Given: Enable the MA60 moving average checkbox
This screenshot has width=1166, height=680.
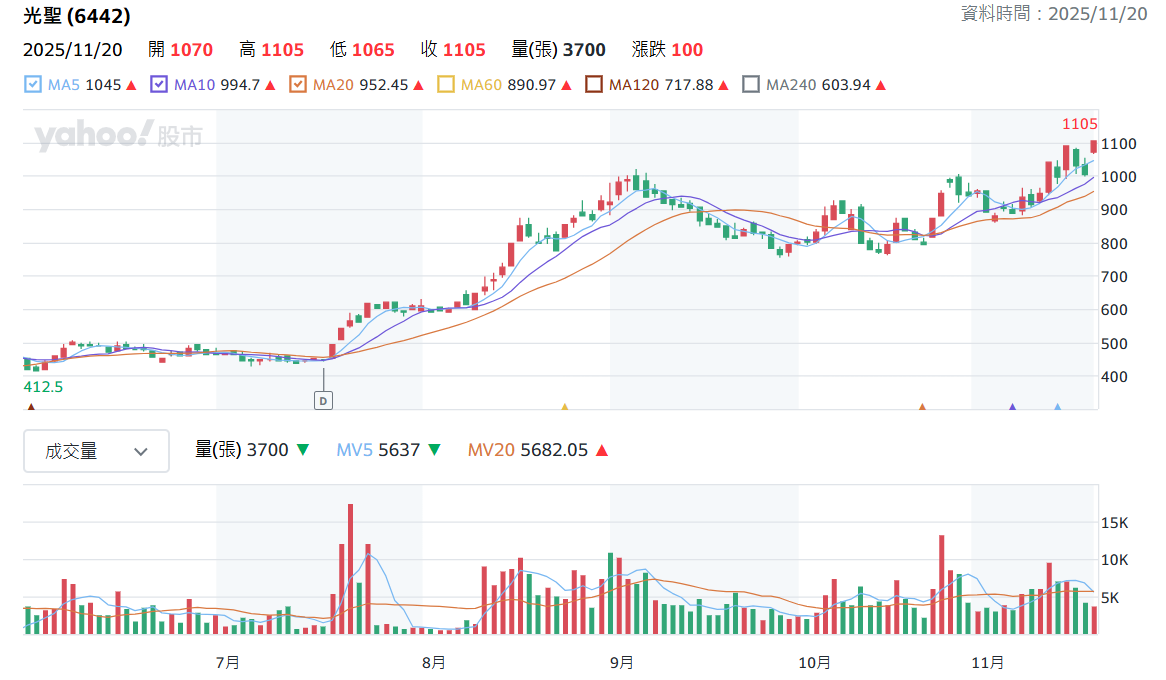Looking at the screenshot, I should (x=445, y=85).
